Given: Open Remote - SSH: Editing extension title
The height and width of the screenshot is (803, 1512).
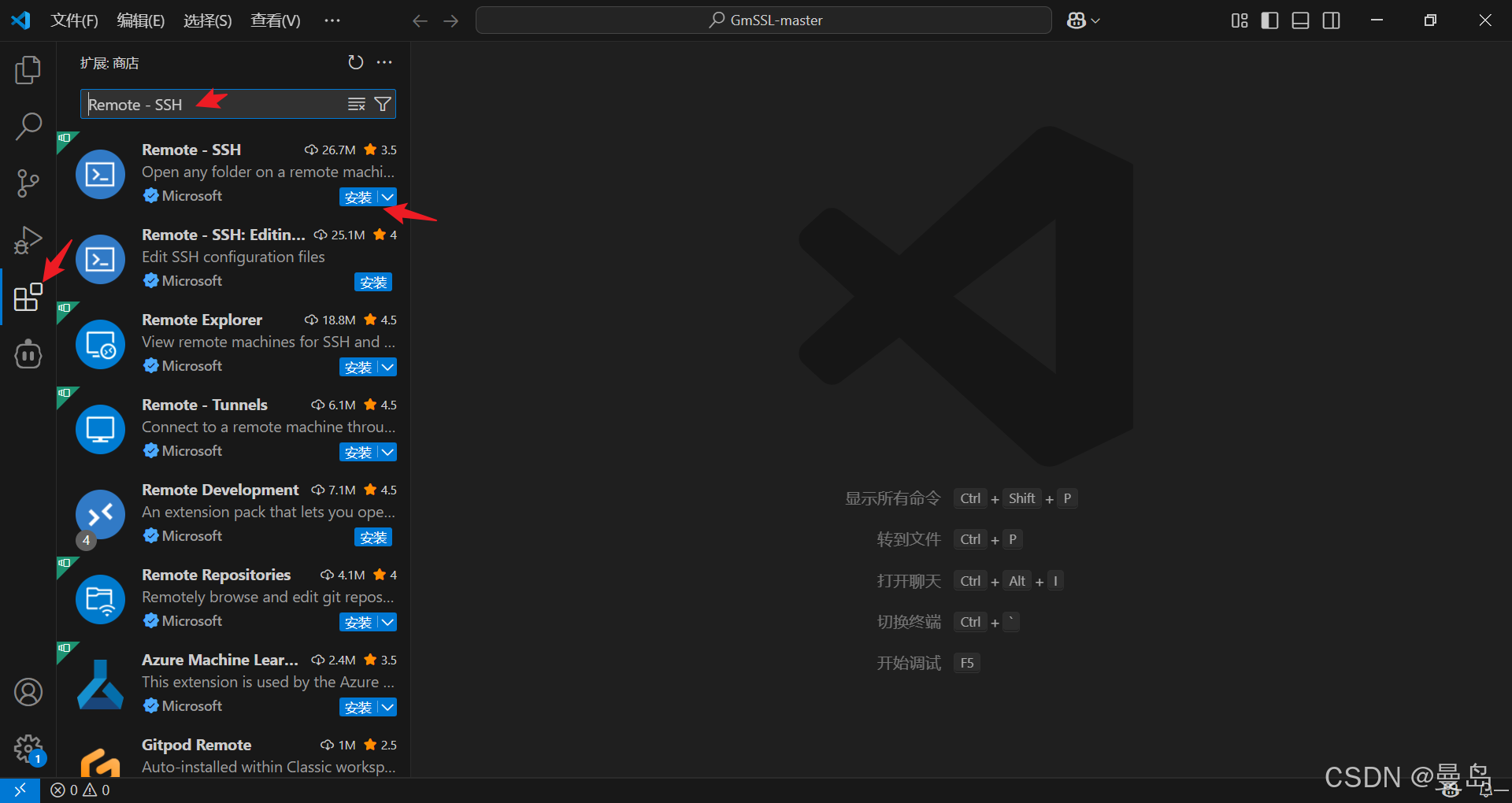Looking at the screenshot, I should [223, 235].
